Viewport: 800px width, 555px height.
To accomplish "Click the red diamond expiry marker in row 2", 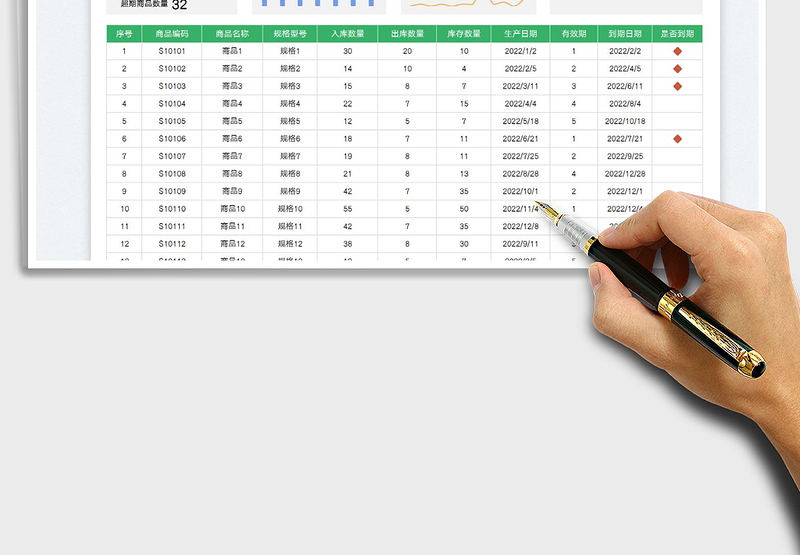I will (x=677, y=69).
